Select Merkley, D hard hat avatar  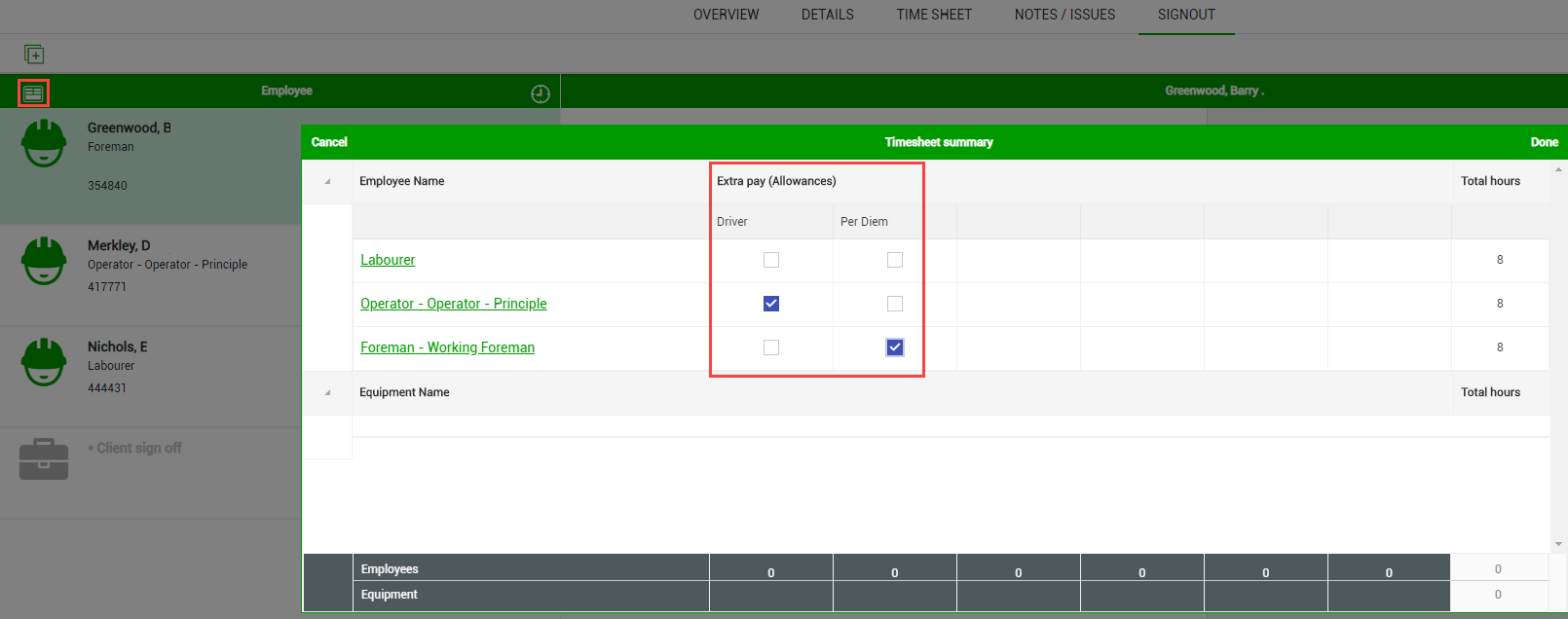pyautogui.click(x=44, y=261)
